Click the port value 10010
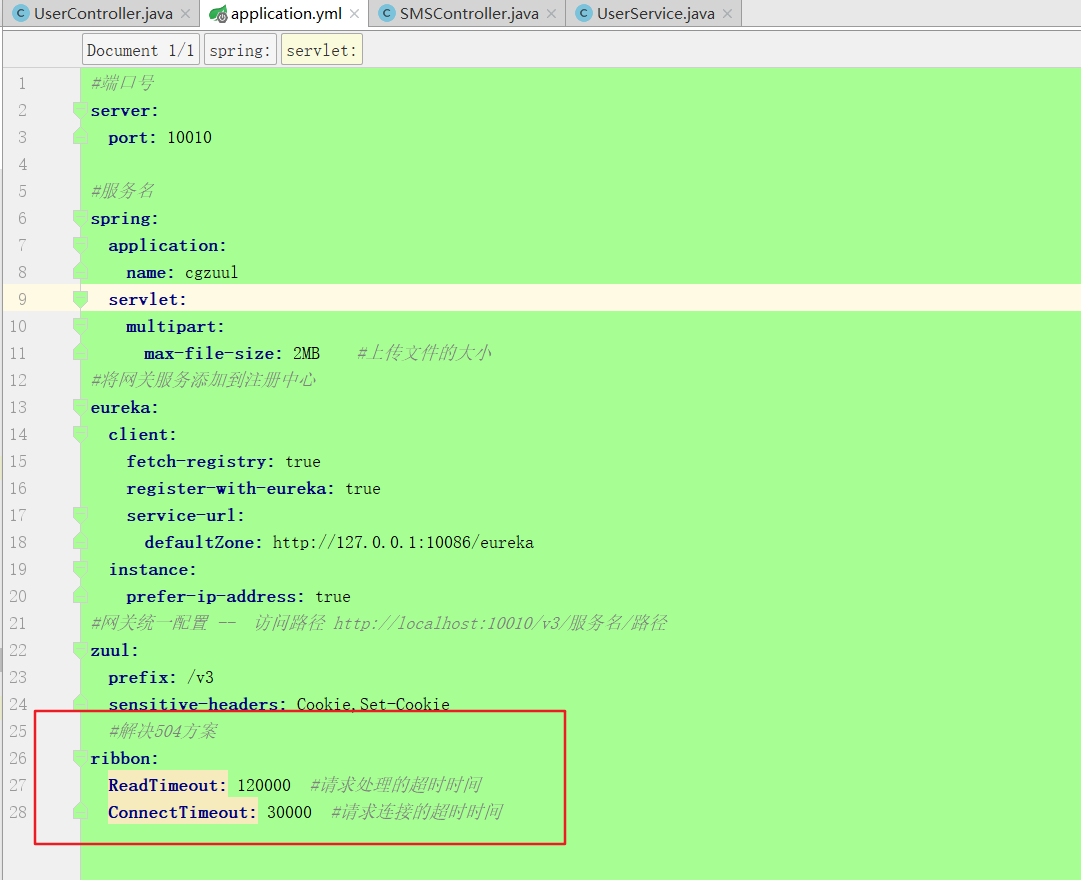The height and width of the screenshot is (880, 1081). [190, 138]
